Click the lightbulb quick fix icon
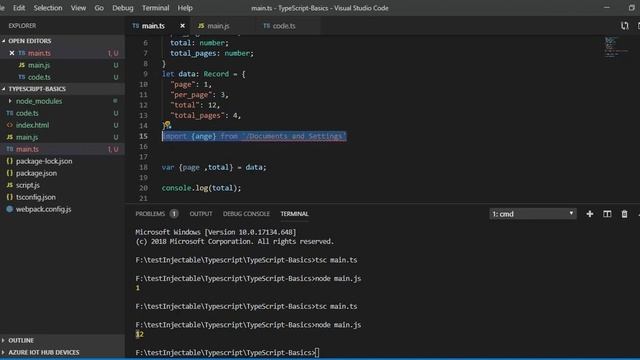Image resolution: width=640 pixels, height=360 pixels. (x=167, y=124)
